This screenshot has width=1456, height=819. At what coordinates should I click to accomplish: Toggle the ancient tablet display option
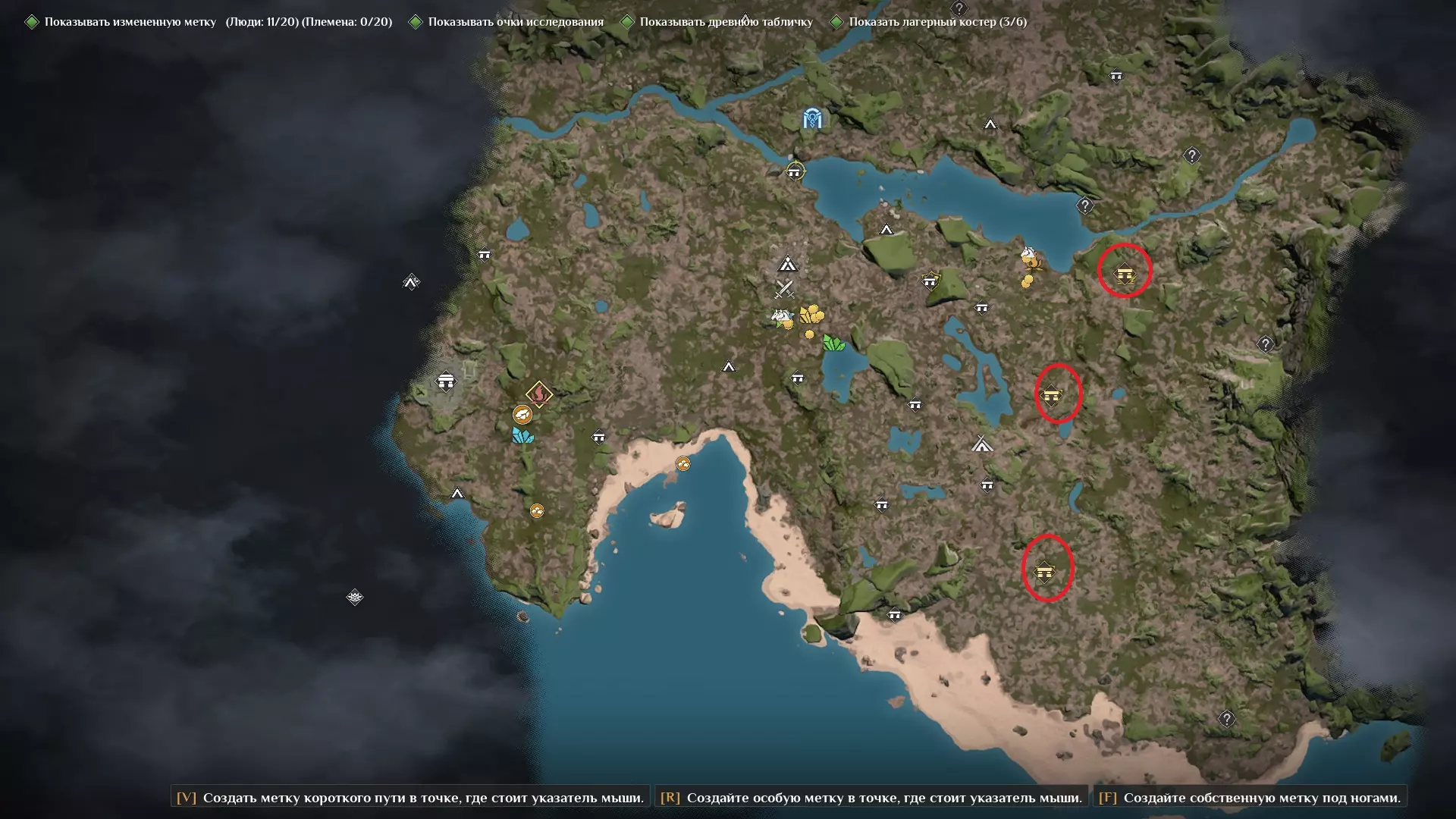point(627,22)
